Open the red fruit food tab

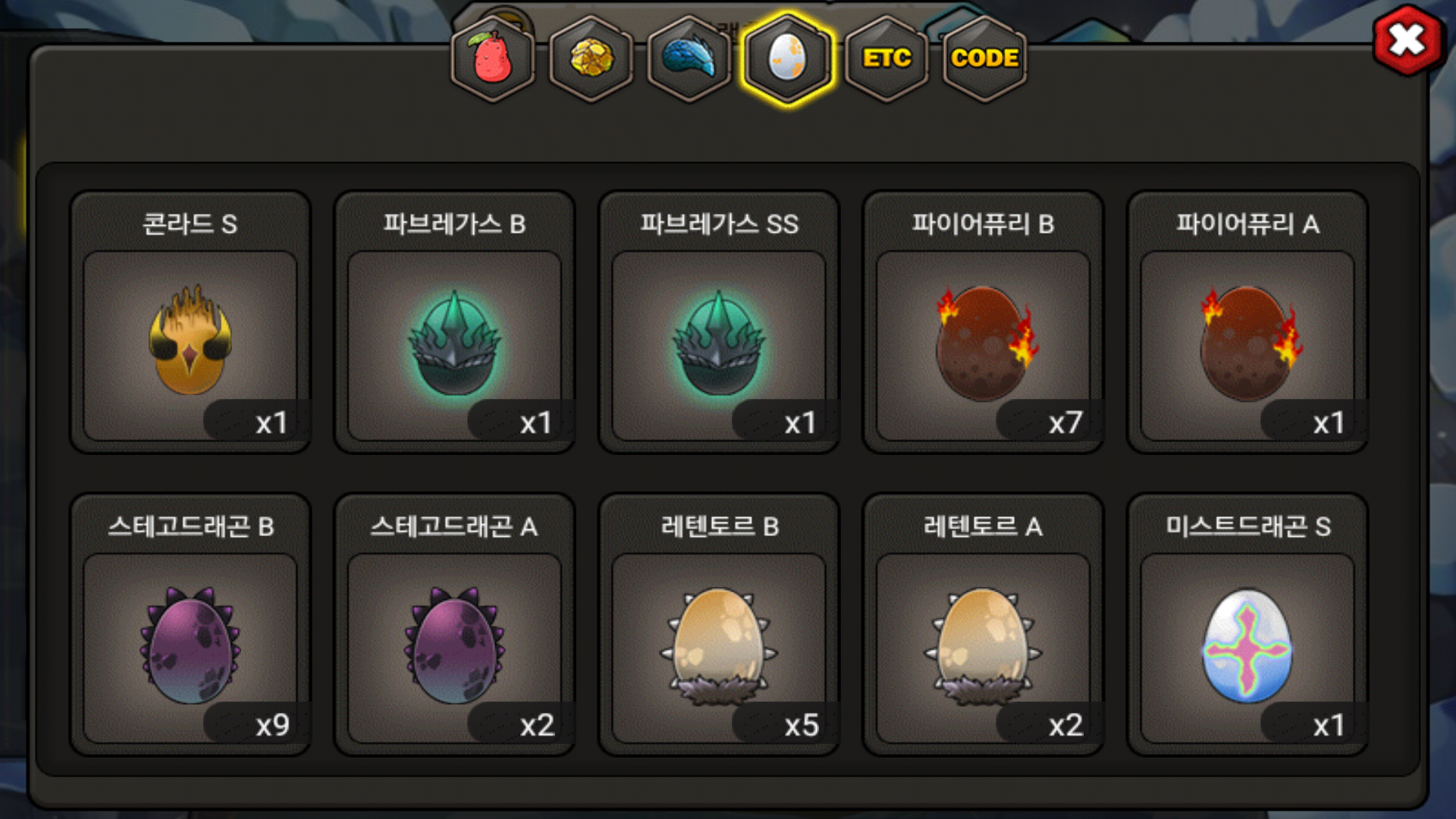(x=493, y=58)
